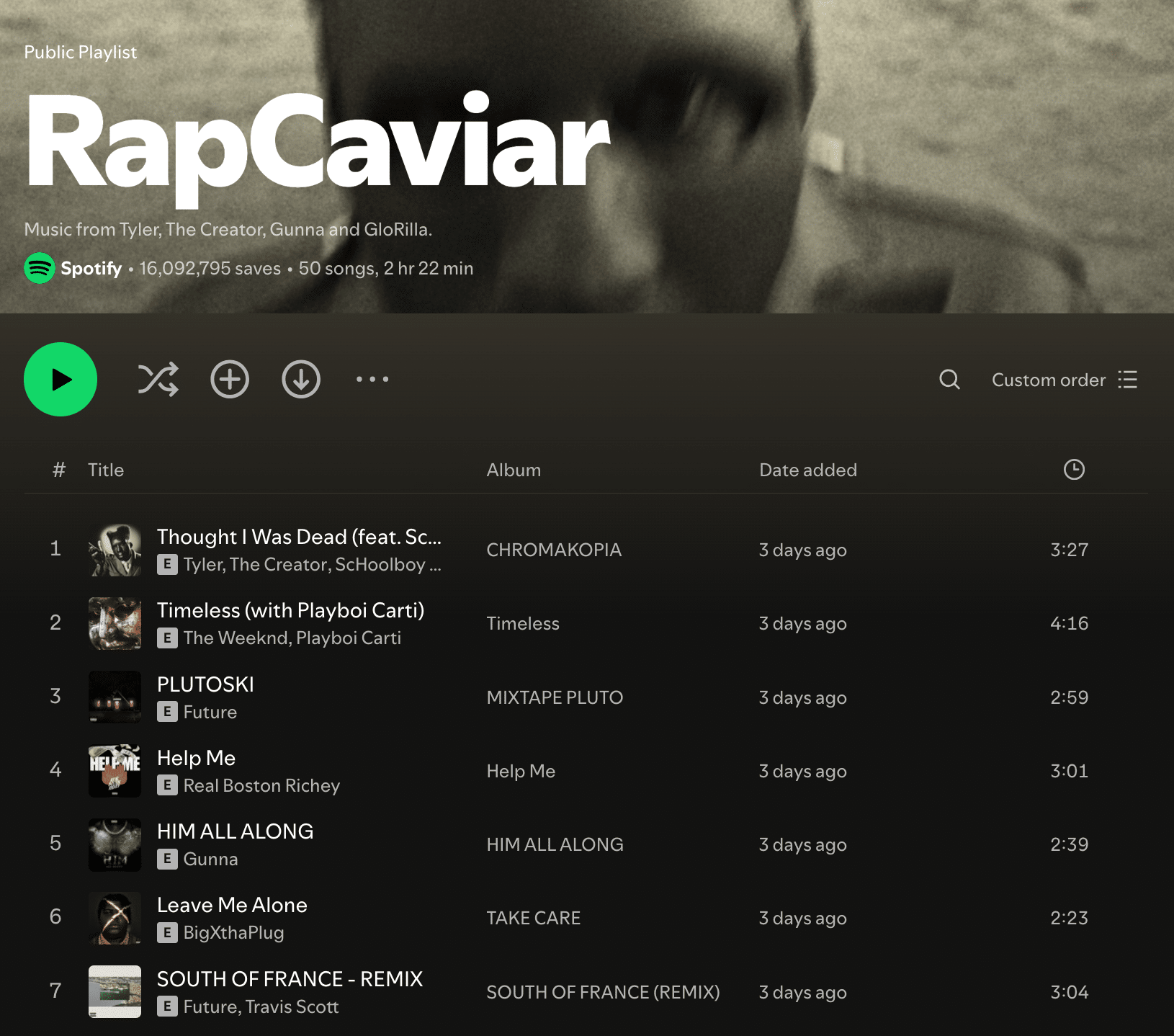
Task: Open Future, Travis Scott artist link
Action: (261, 1006)
